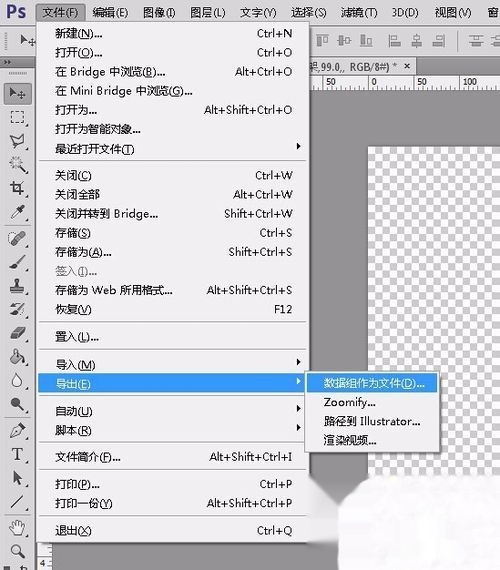This screenshot has height=570, width=500.
Task: Open the 视图(V) menu
Action: [453, 13]
